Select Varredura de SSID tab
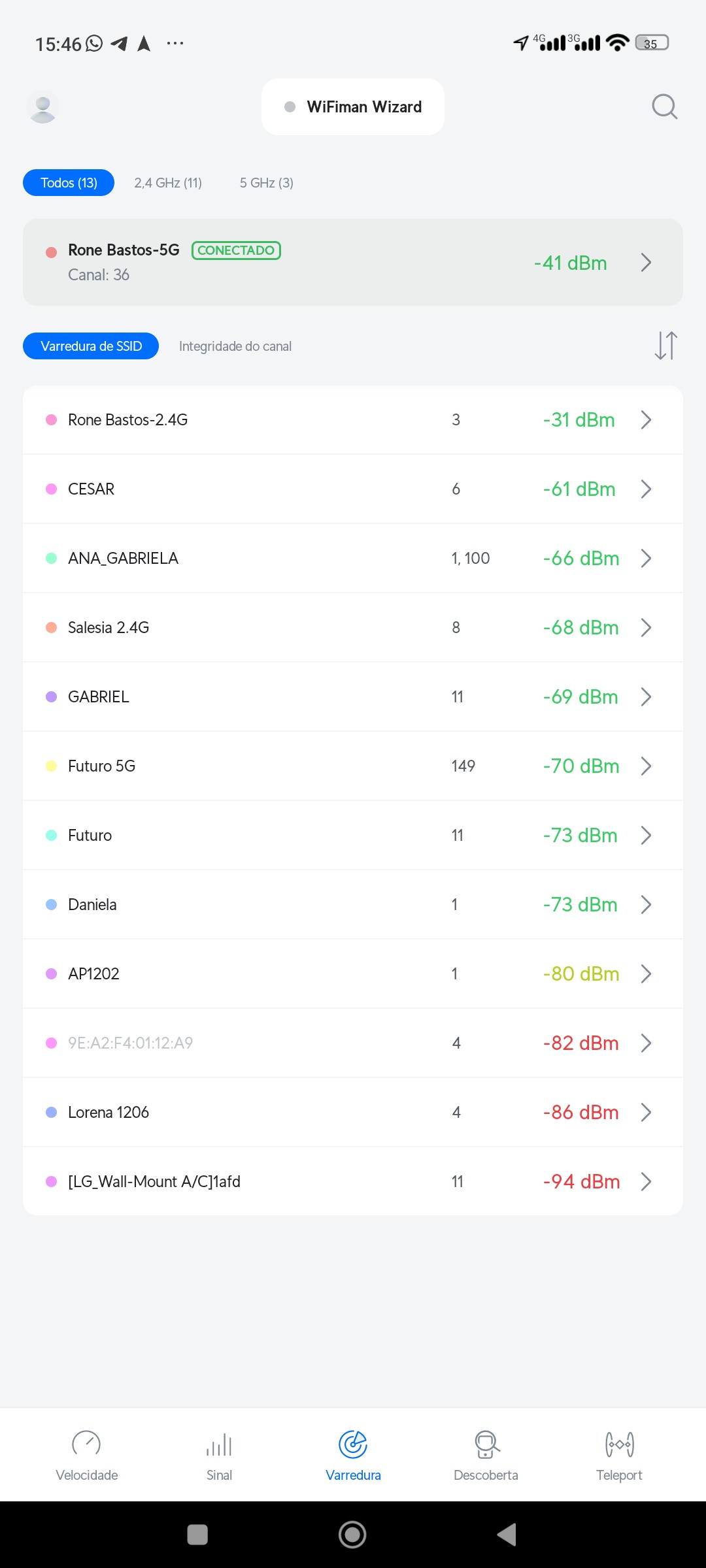Viewport: 706px width, 1568px height. click(91, 346)
